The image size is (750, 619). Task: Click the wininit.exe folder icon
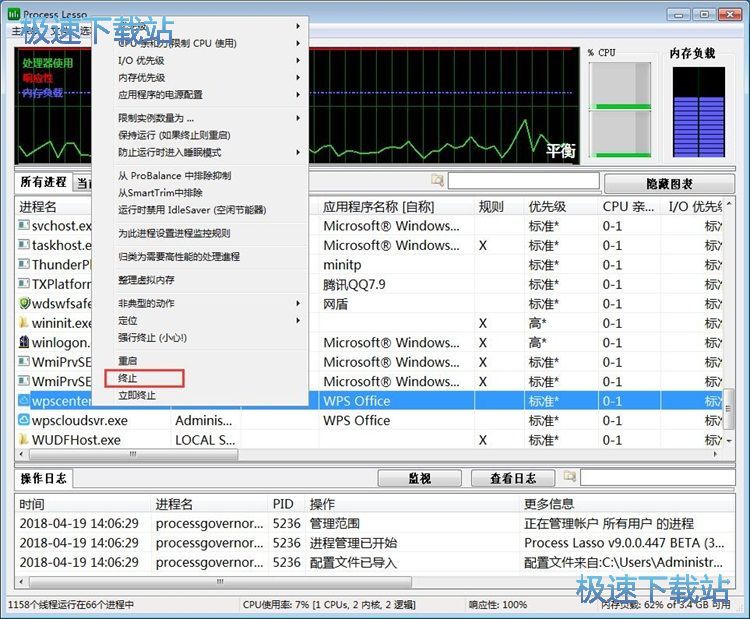[24, 323]
